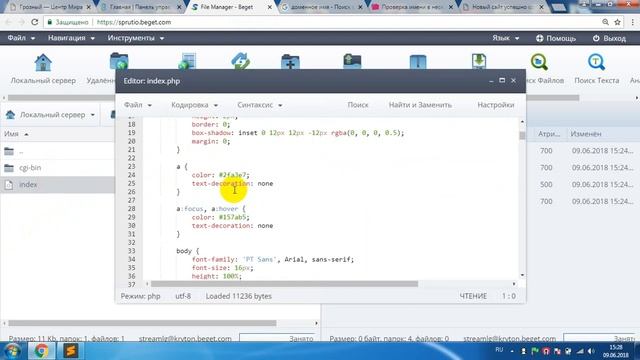Open the Навигация dropdown menu
640x360 pixels.
pyautogui.click(x=71, y=38)
